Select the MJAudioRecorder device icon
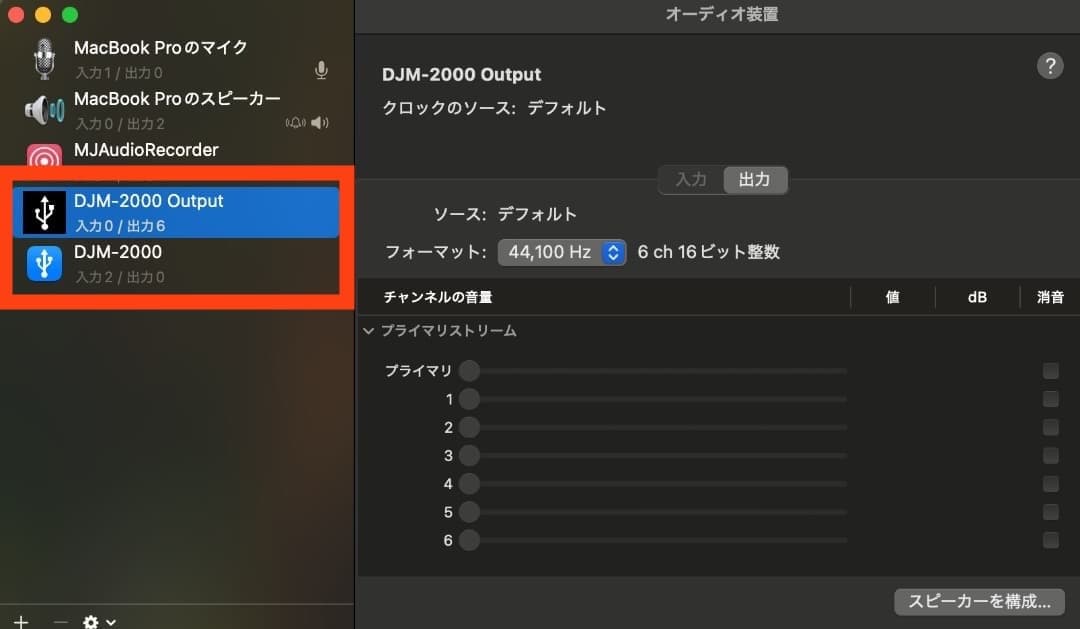This screenshot has width=1080, height=629. (43, 156)
